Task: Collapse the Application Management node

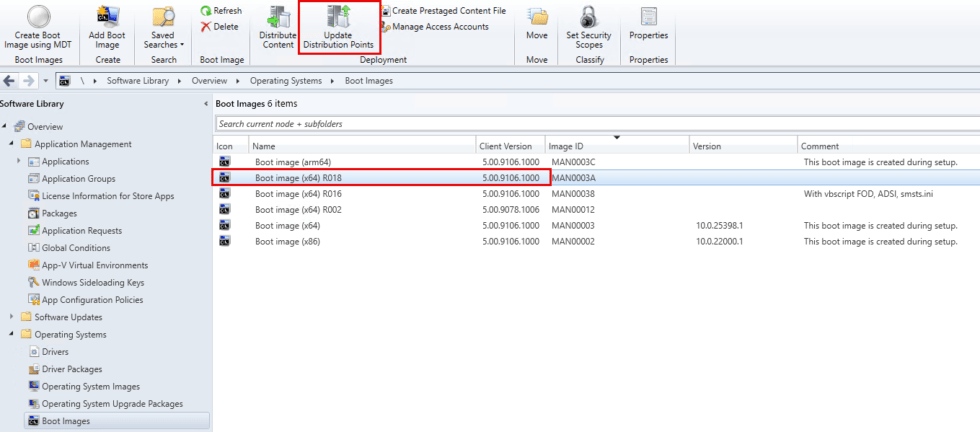Action: pyautogui.click(x=11, y=144)
